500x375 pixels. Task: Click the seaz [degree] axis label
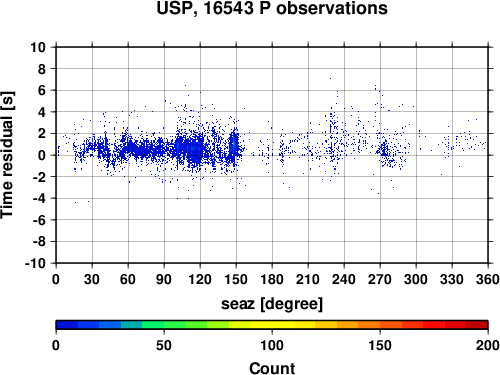(272, 304)
